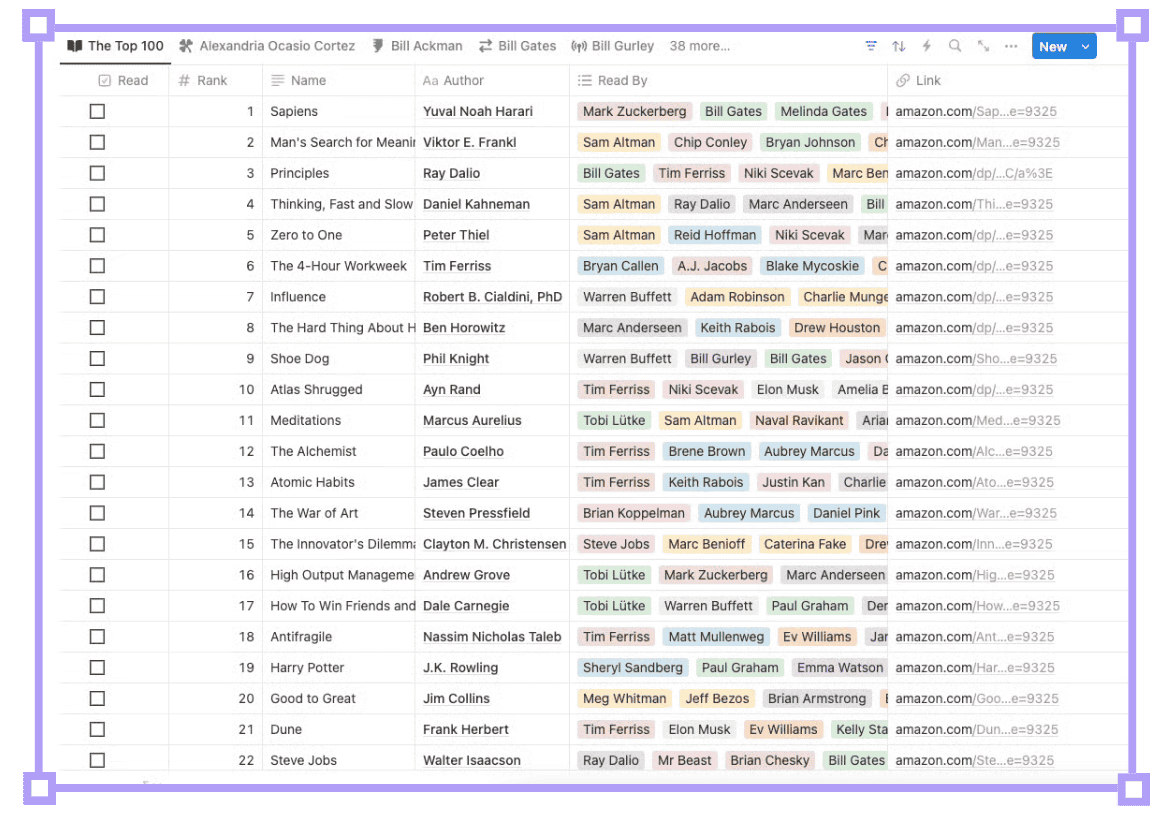Image resolution: width=1171 pixels, height=818 pixels.
Task: Mark Shoe Dog as read
Action: coord(97,359)
